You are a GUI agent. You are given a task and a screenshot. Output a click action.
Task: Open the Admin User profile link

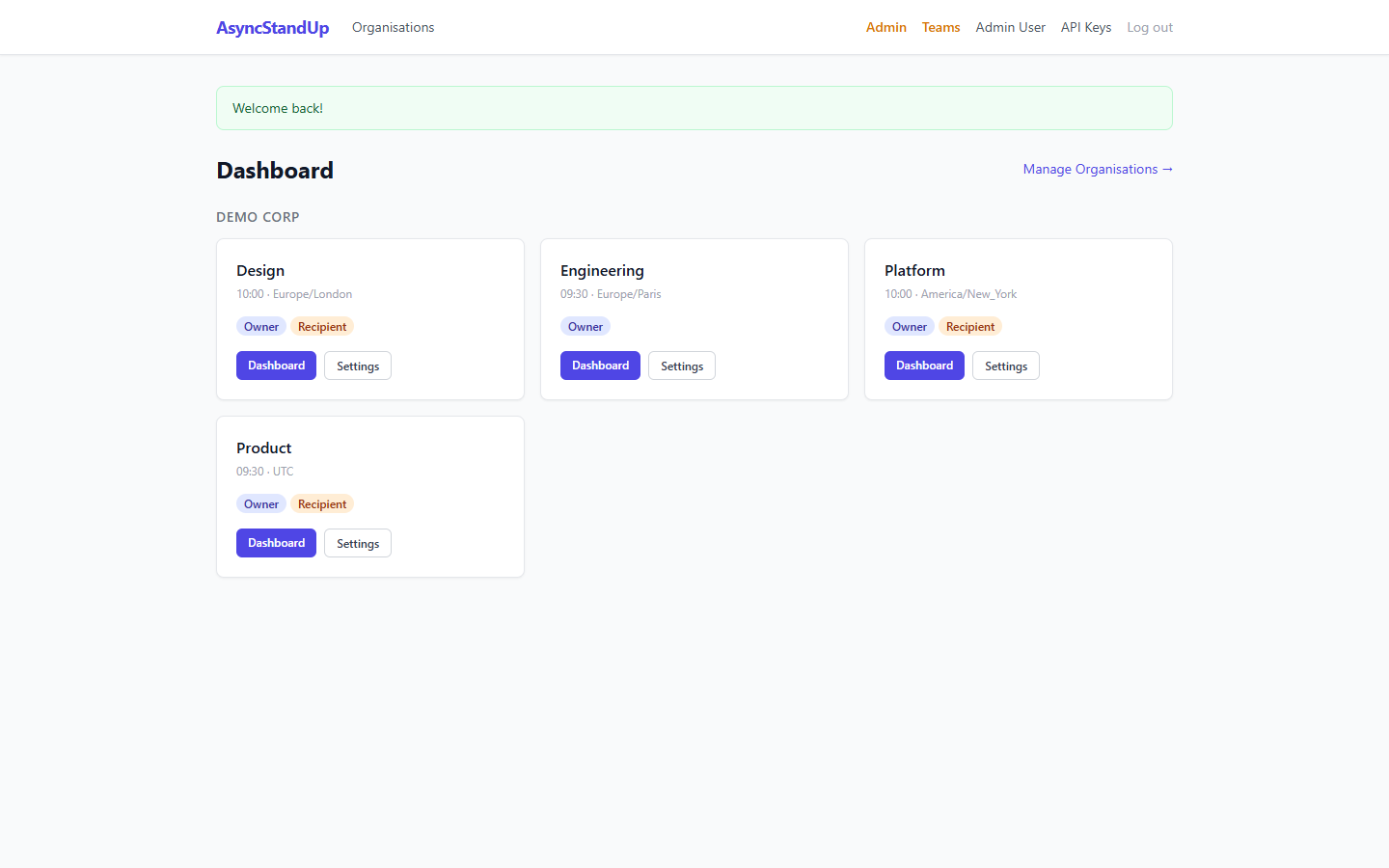click(x=1010, y=27)
